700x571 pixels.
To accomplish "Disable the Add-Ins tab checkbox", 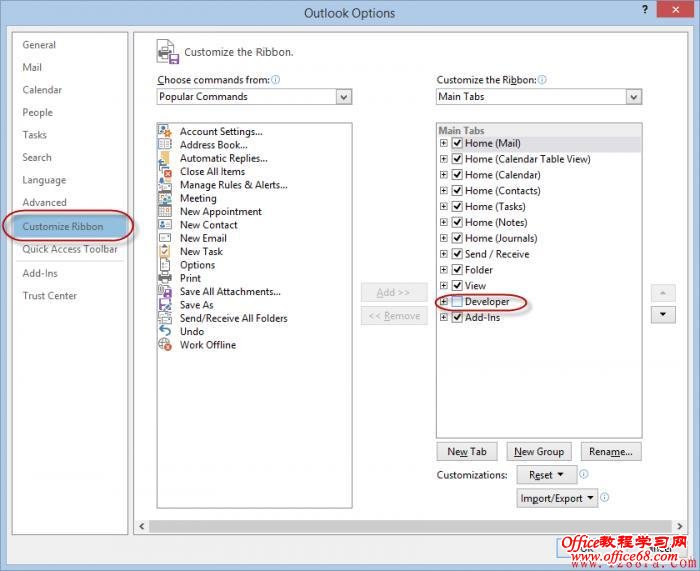I will [x=457, y=317].
